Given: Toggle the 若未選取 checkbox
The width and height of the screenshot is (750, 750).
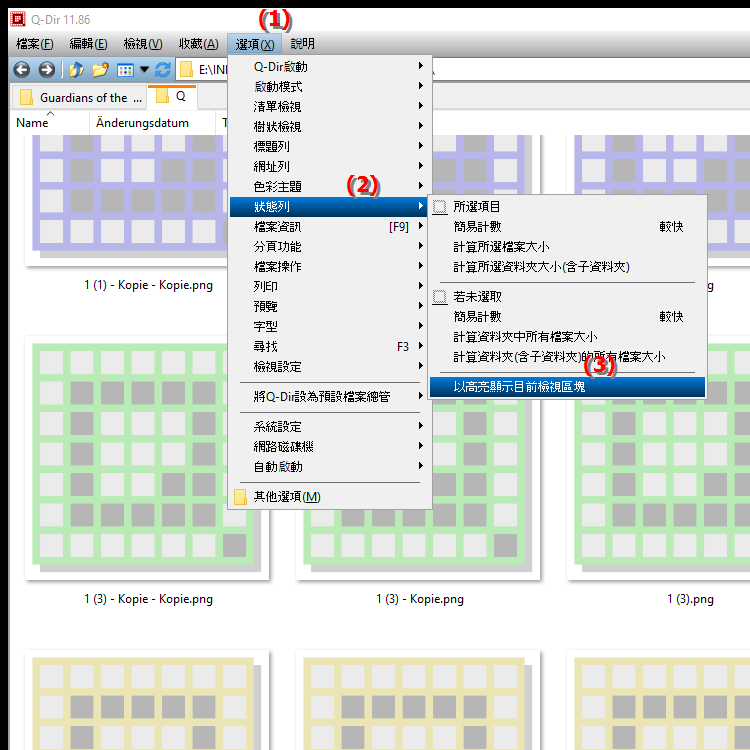Looking at the screenshot, I should [440, 297].
